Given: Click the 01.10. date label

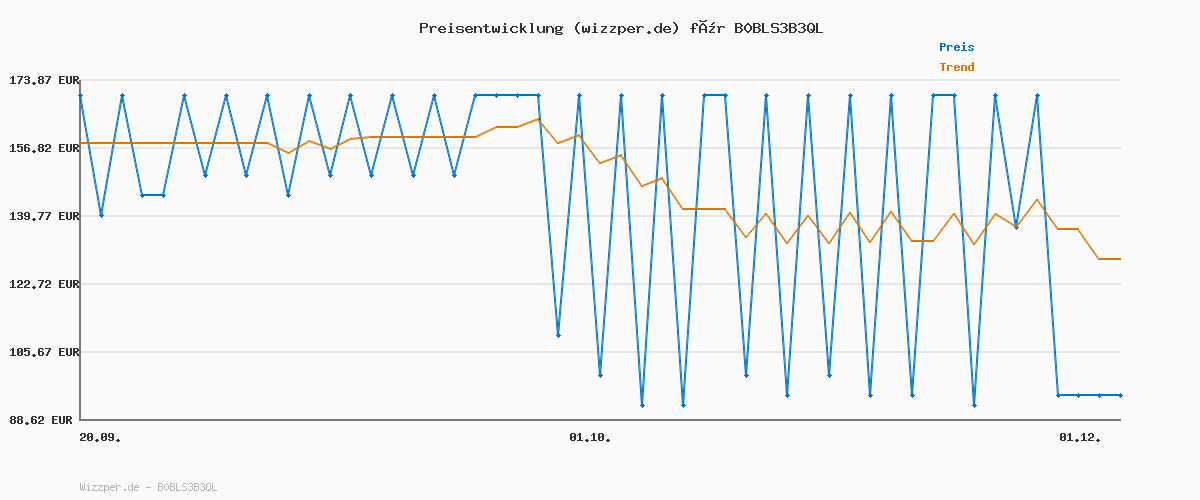Looking at the screenshot, I should [589, 437].
